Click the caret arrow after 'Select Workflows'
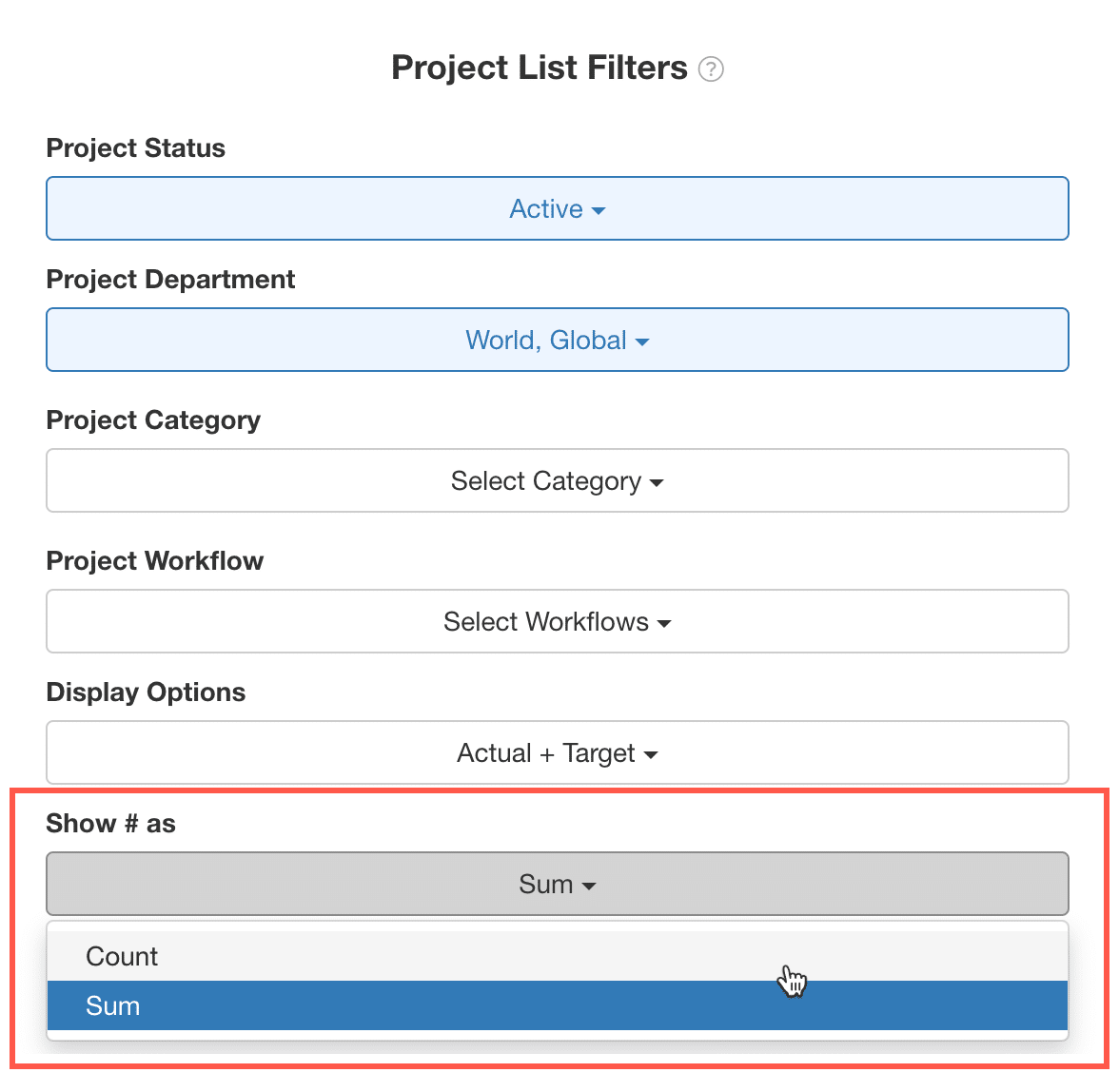Screen dimensions: 1119x1092 (x=664, y=624)
